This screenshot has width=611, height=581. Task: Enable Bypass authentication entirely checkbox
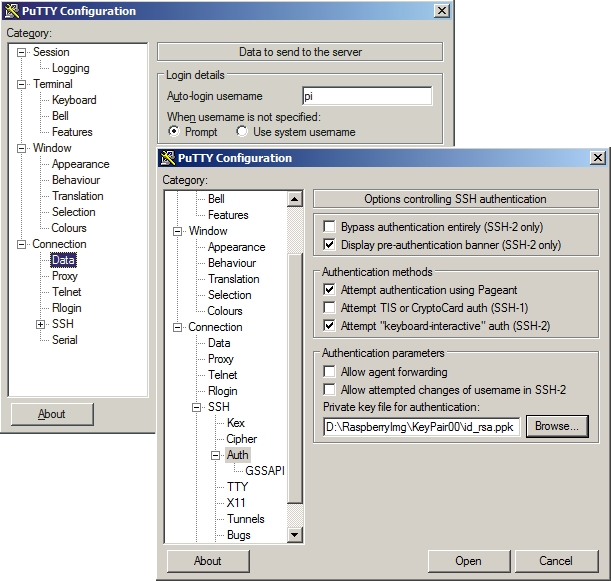(x=329, y=227)
